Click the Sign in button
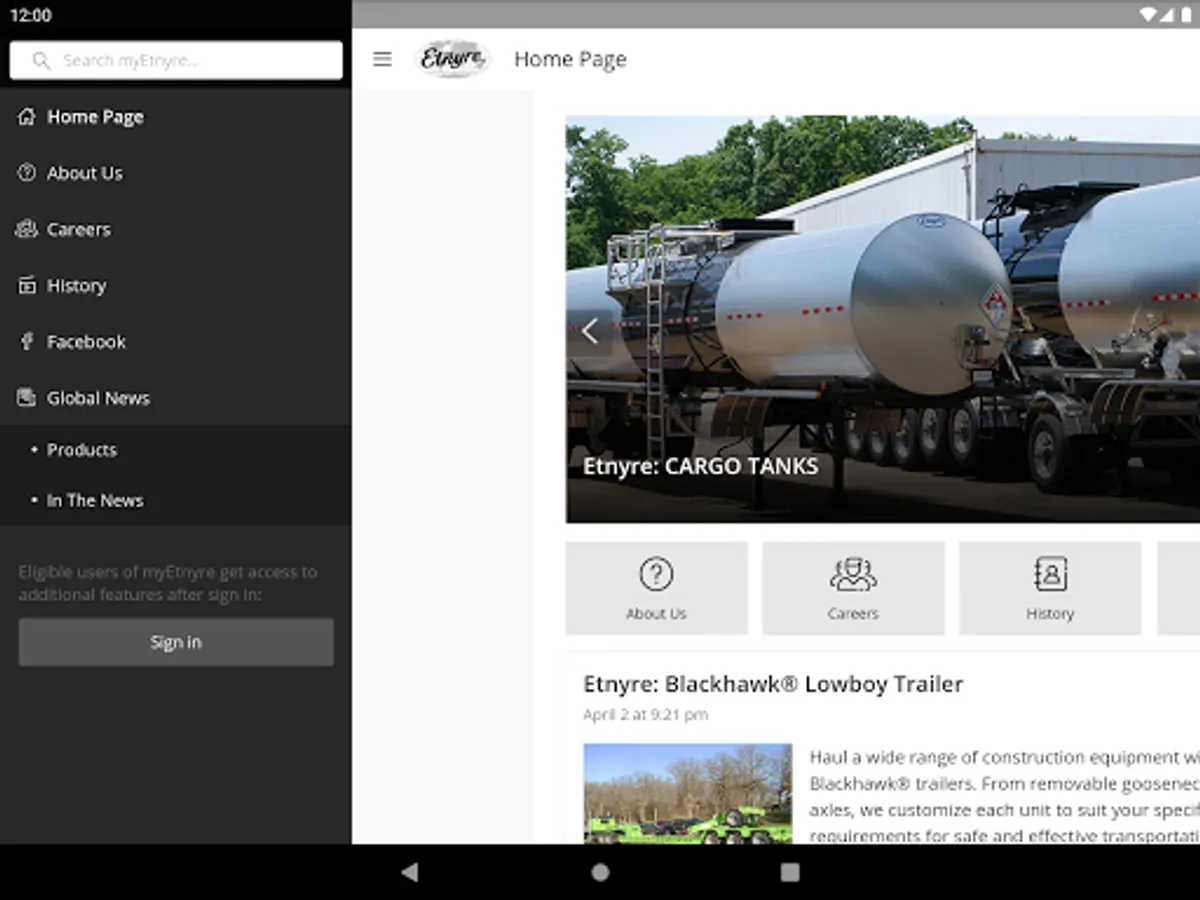Viewport: 1200px width, 900px height. pos(176,642)
